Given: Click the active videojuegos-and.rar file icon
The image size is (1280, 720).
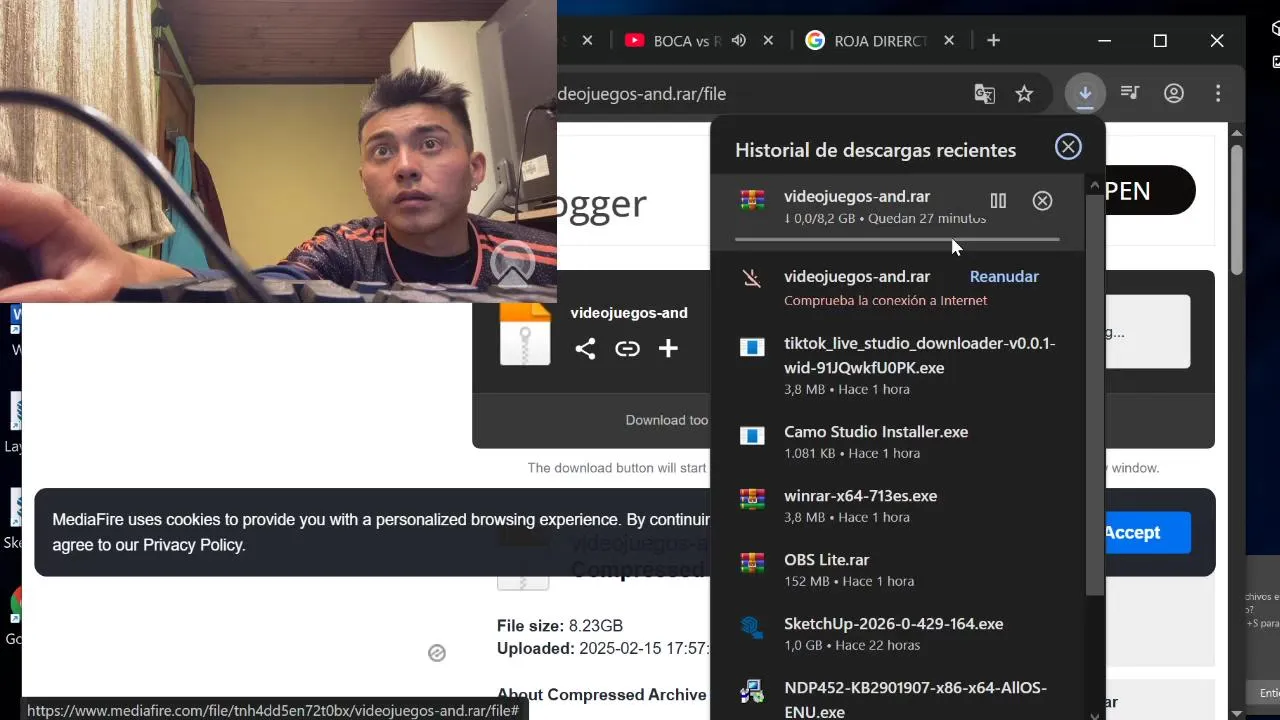Looking at the screenshot, I should [752, 199].
